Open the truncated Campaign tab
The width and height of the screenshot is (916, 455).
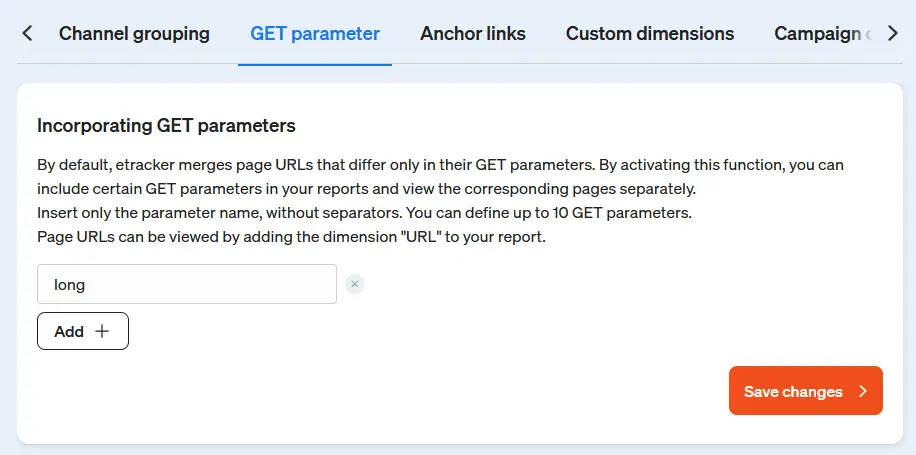click(x=820, y=34)
